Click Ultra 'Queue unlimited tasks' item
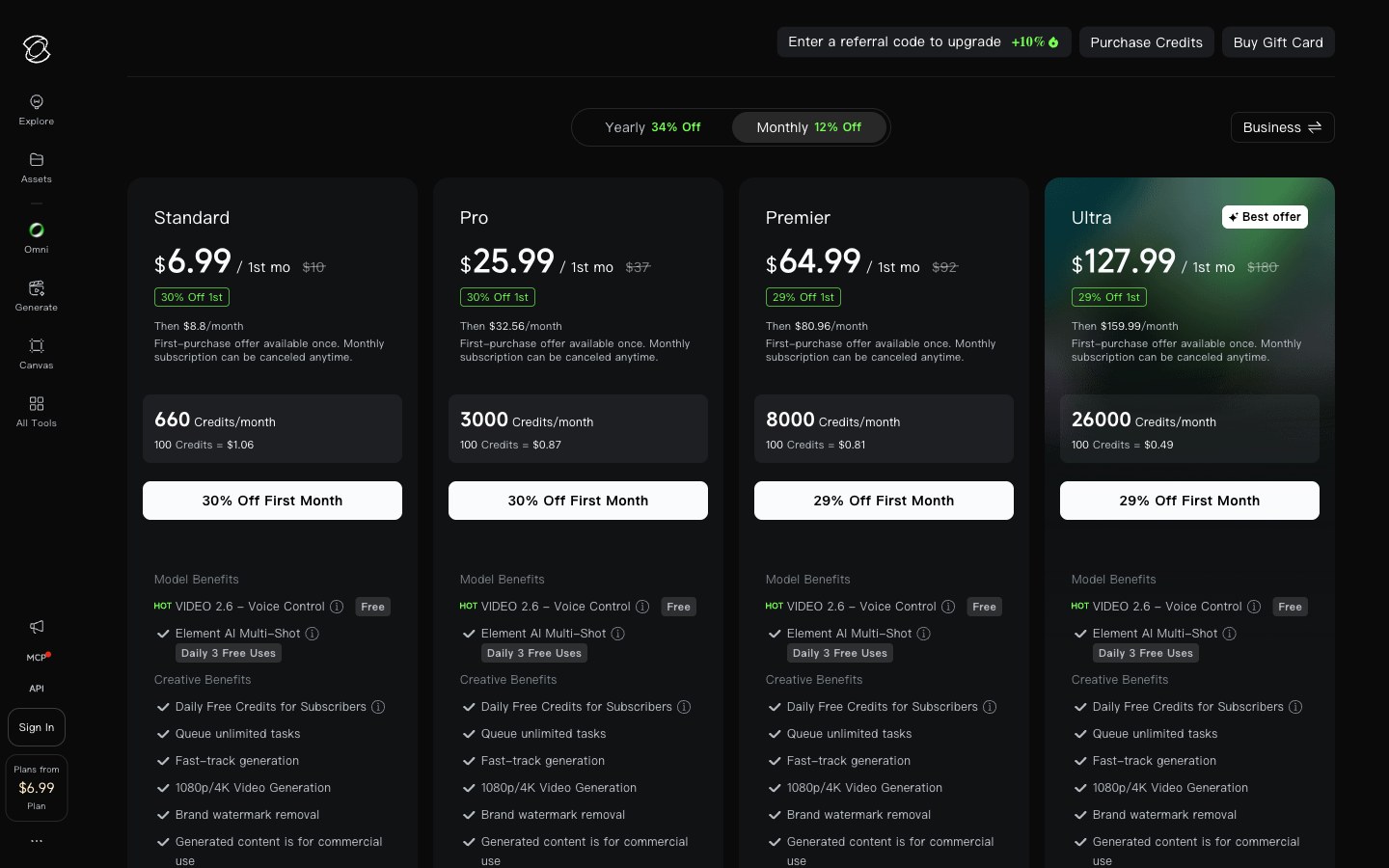 click(1155, 734)
